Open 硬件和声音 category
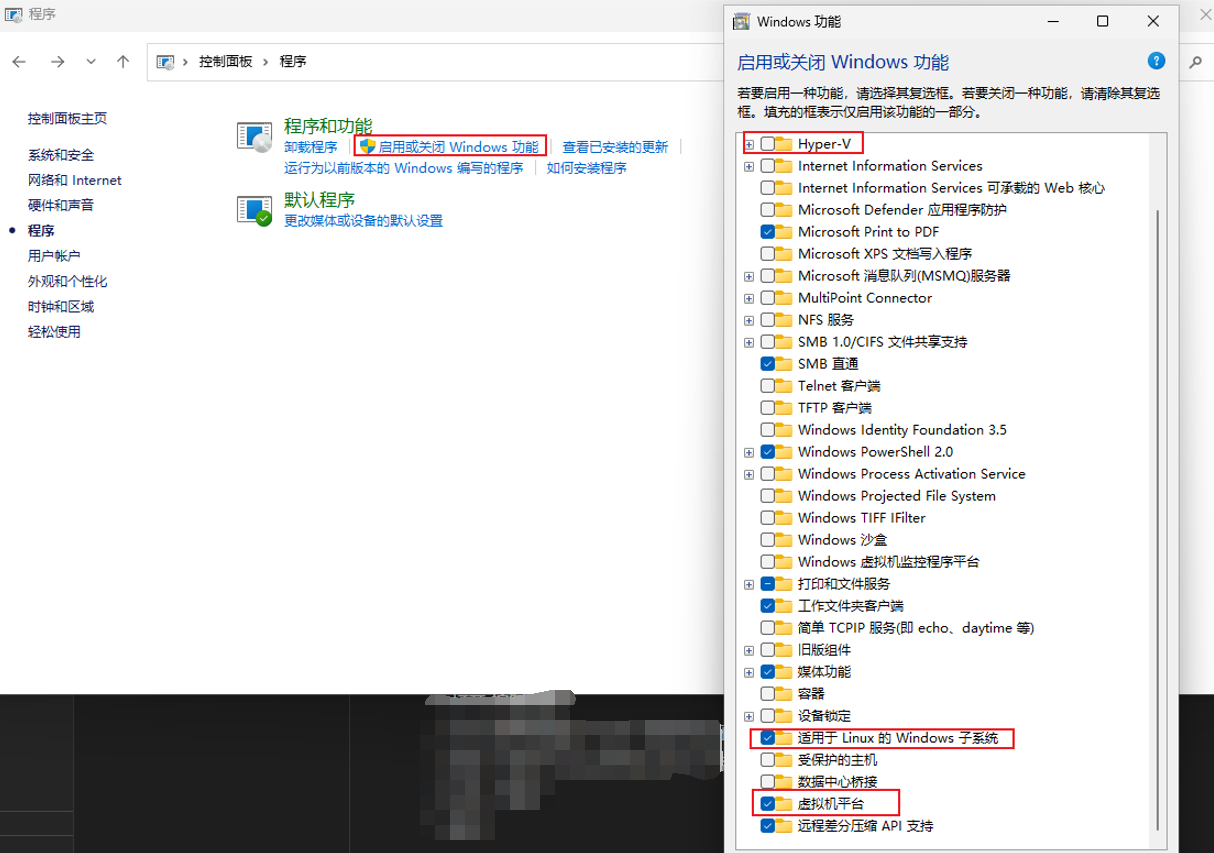1214x853 pixels. pos(61,205)
